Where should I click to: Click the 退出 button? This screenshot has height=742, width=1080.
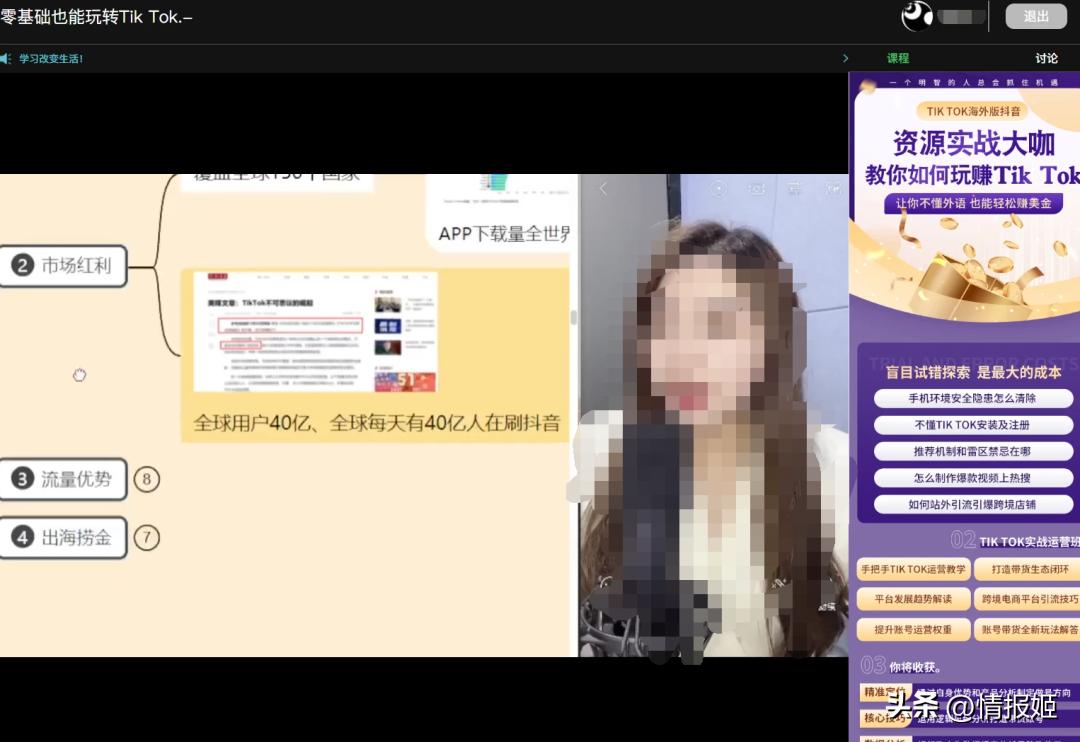[1036, 16]
